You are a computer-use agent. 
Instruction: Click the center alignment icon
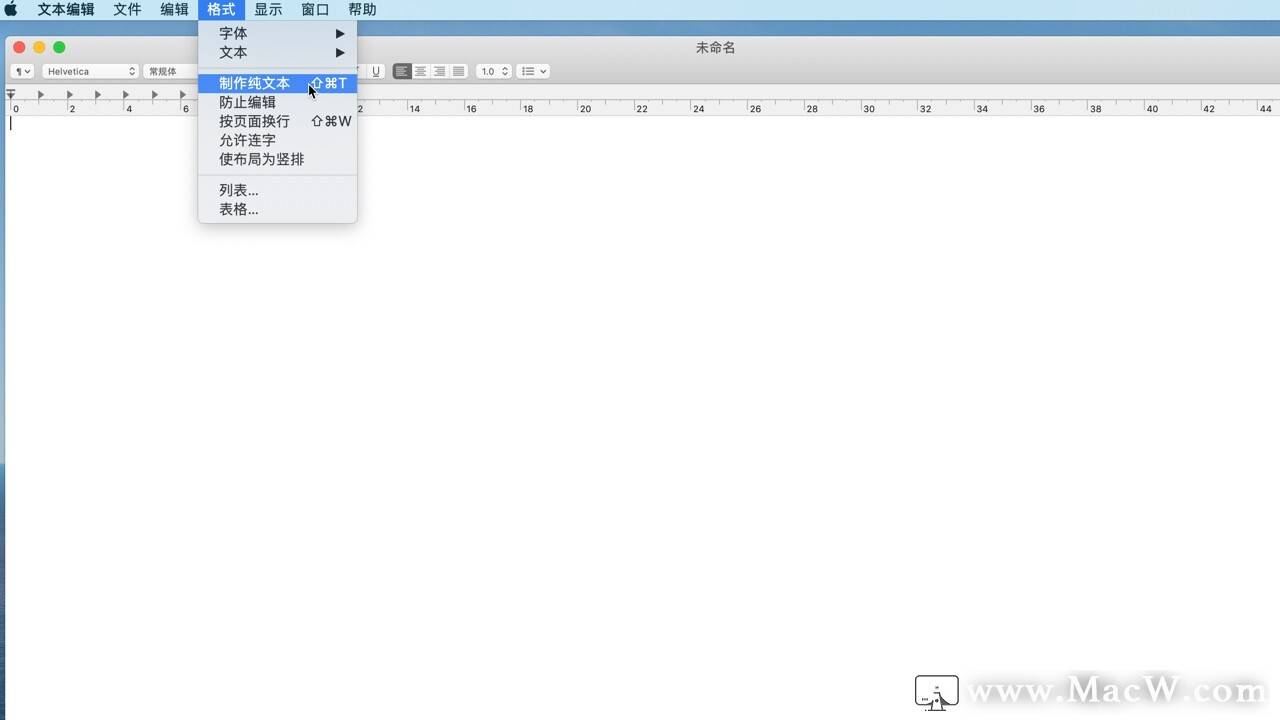click(x=420, y=71)
